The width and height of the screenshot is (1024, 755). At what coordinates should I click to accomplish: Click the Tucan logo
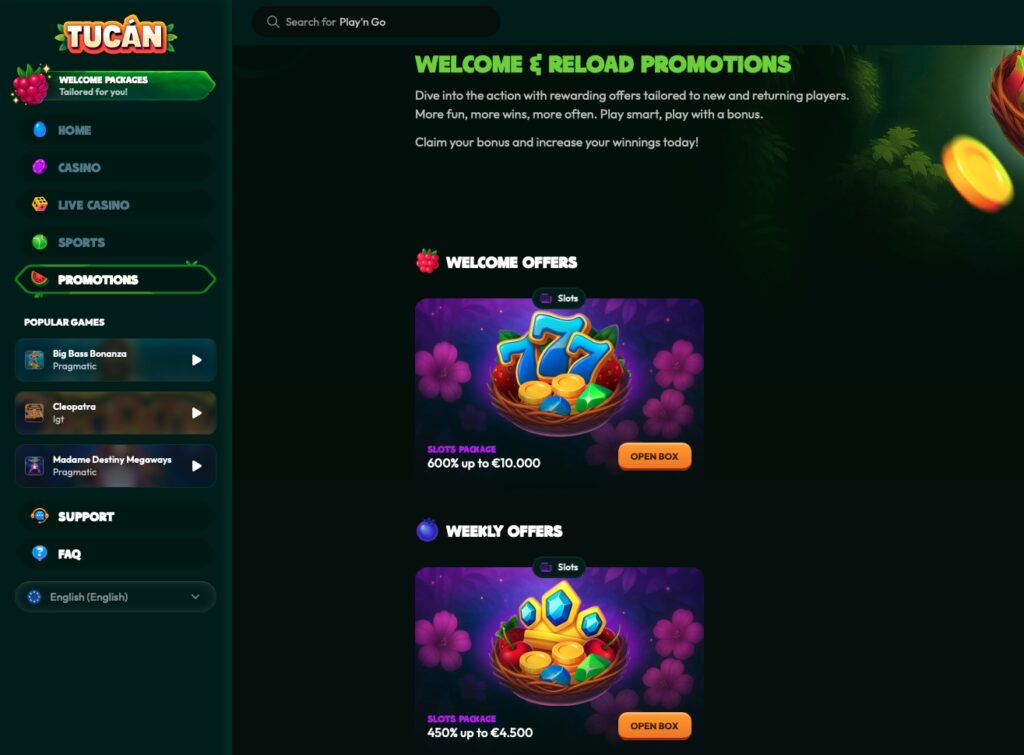click(116, 35)
